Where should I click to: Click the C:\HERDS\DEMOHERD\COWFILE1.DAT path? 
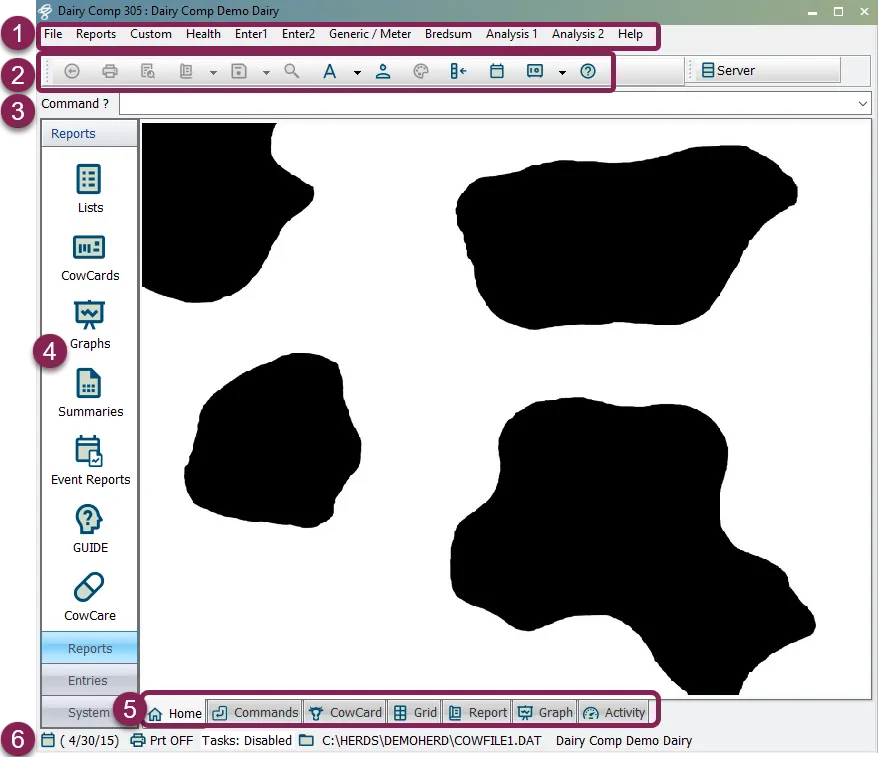(x=431, y=740)
